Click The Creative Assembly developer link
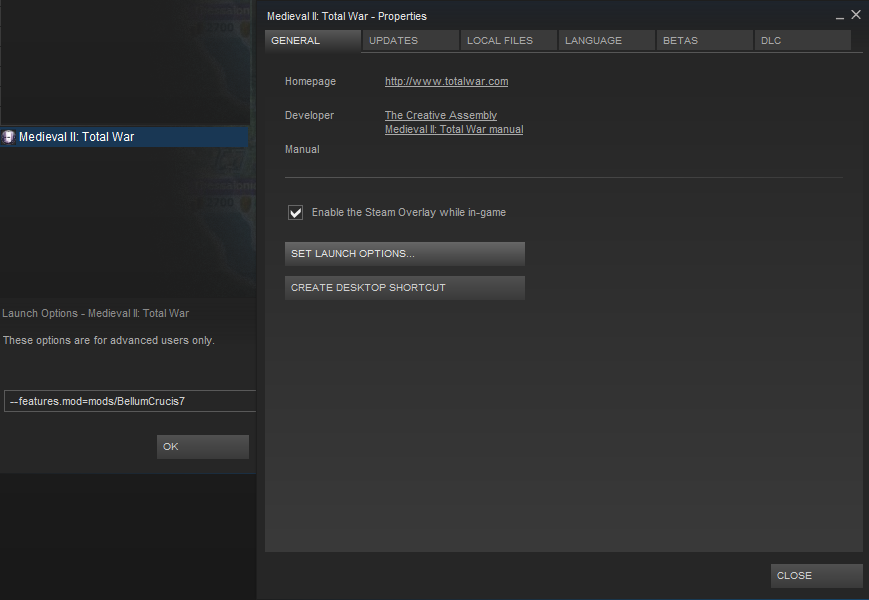The height and width of the screenshot is (600, 869). pos(441,115)
